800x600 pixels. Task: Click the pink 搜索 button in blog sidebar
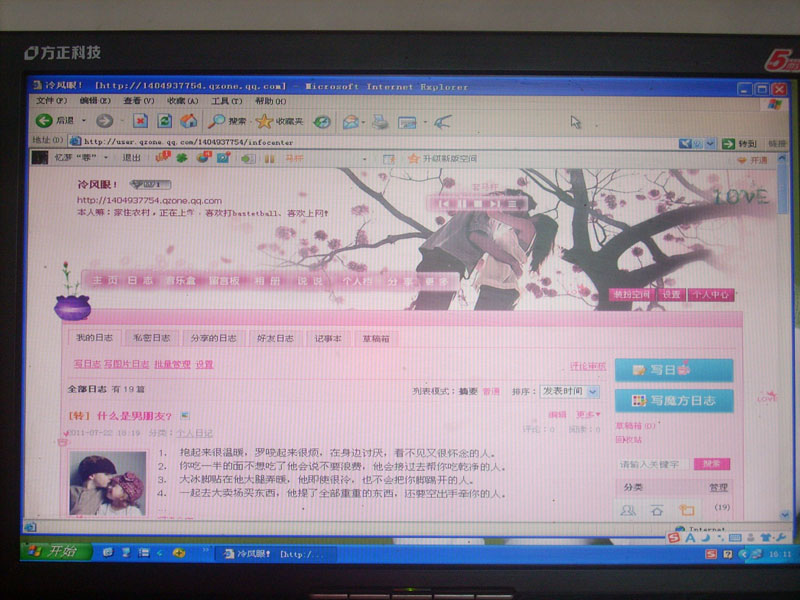[x=712, y=463]
